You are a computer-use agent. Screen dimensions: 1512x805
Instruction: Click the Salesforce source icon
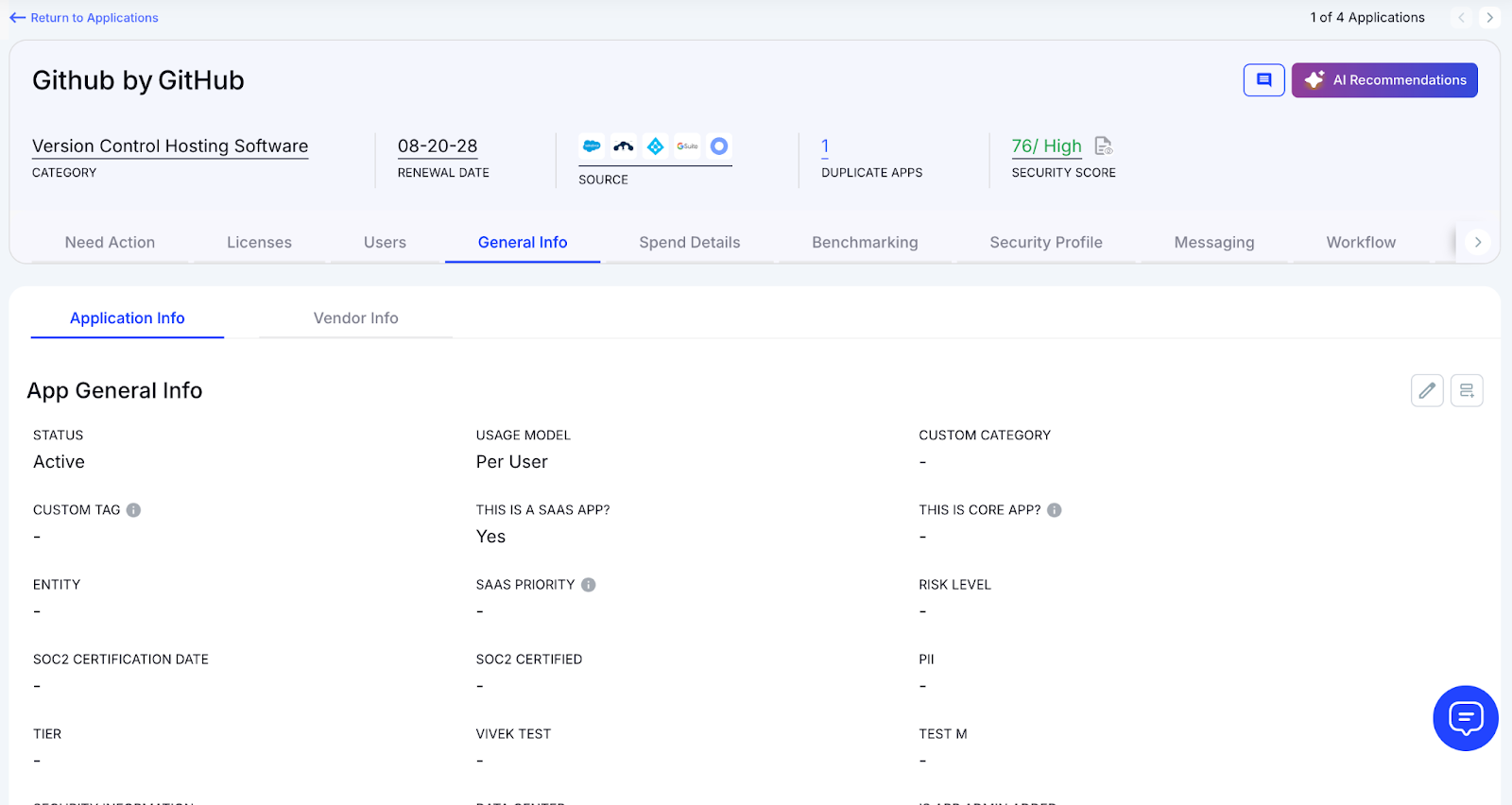[x=592, y=146]
